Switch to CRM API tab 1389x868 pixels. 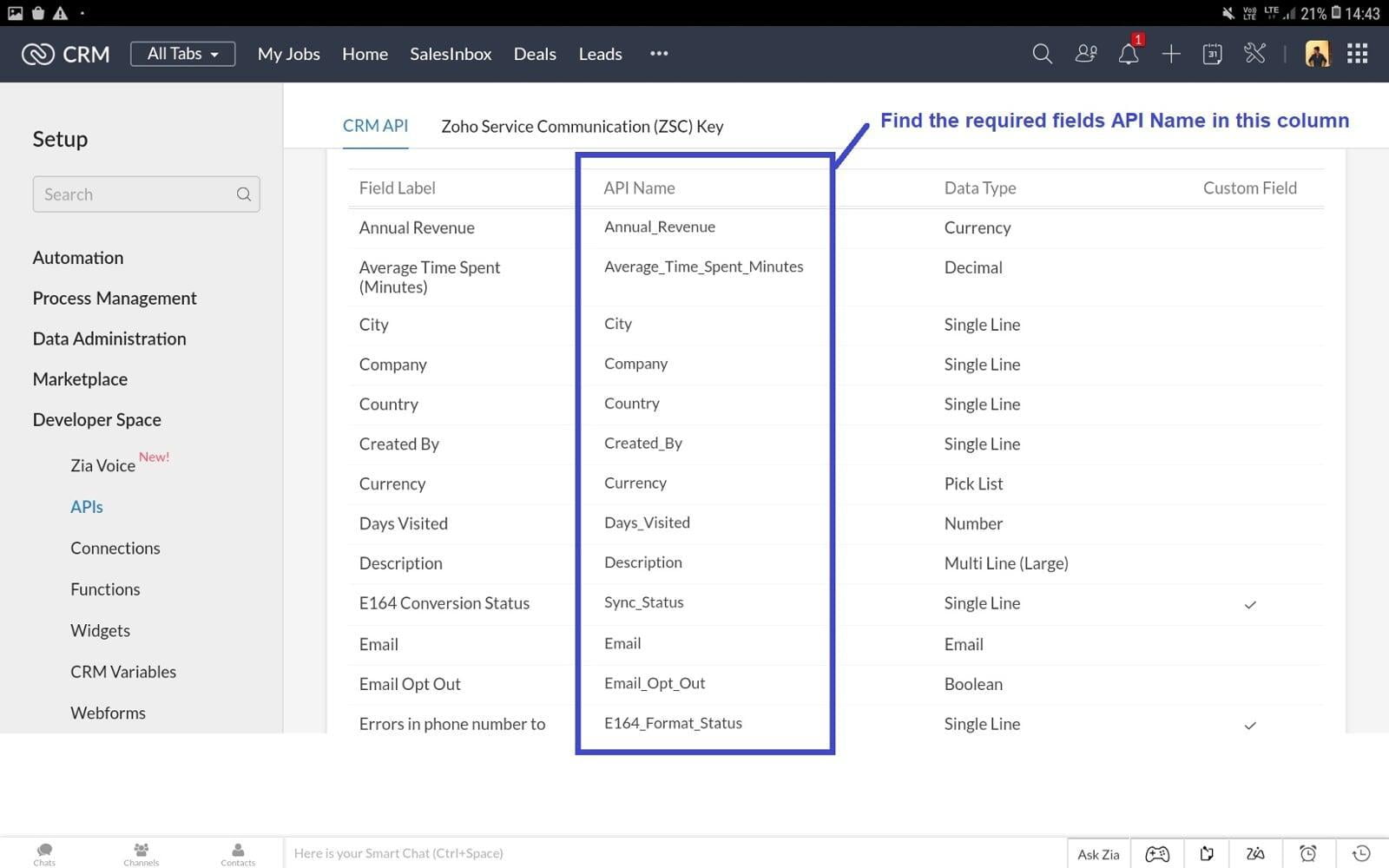pos(375,126)
